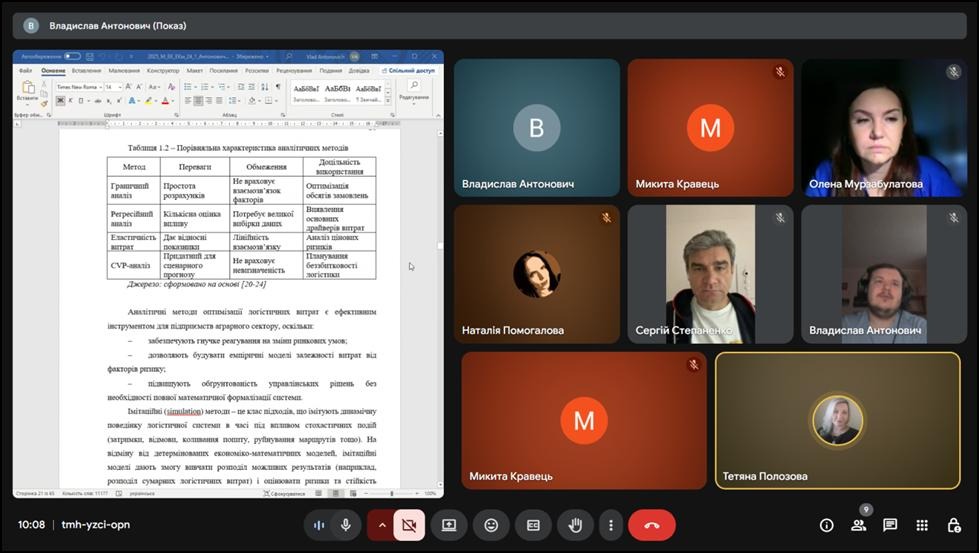The image size is (979, 553).
Task: Expand video settings chevron beside camera
Action: pyautogui.click(x=381, y=525)
